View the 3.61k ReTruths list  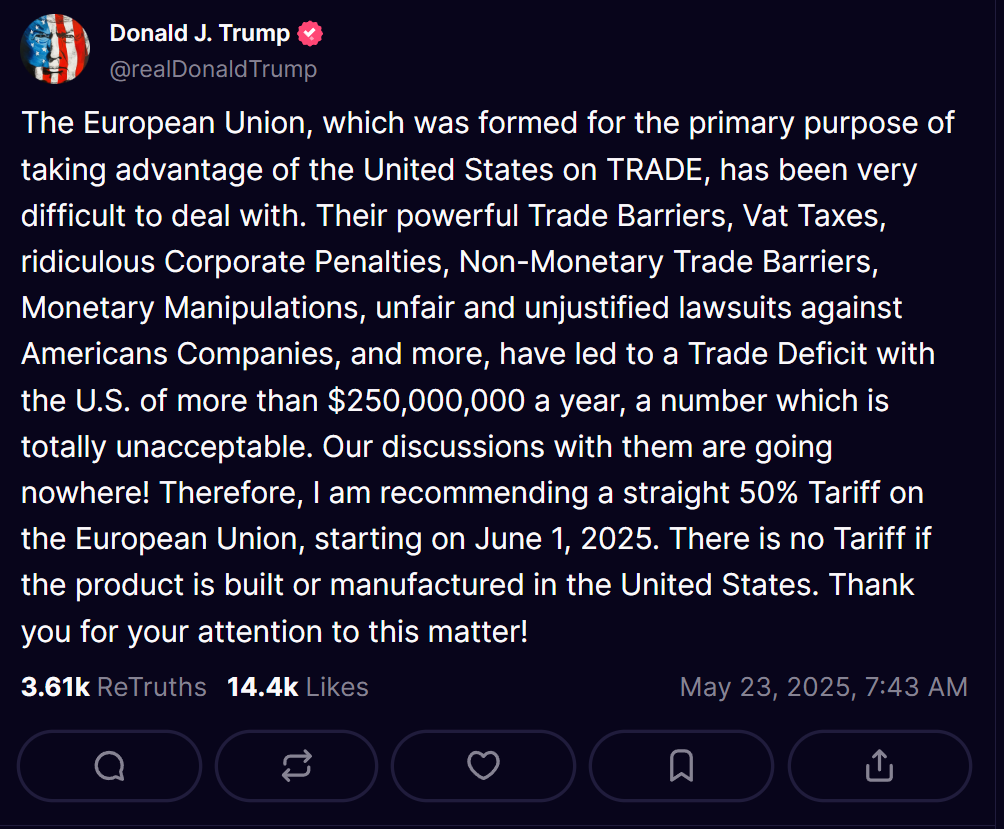(x=114, y=687)
